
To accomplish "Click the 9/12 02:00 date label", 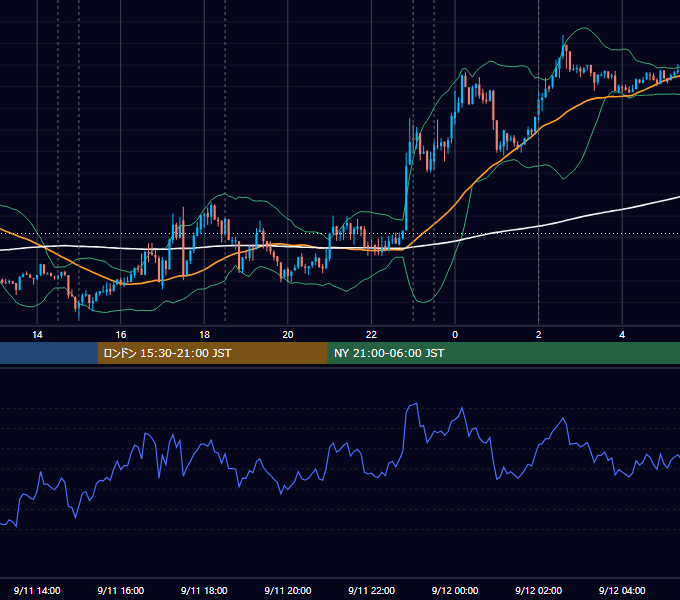I will [x=539, y=590].
